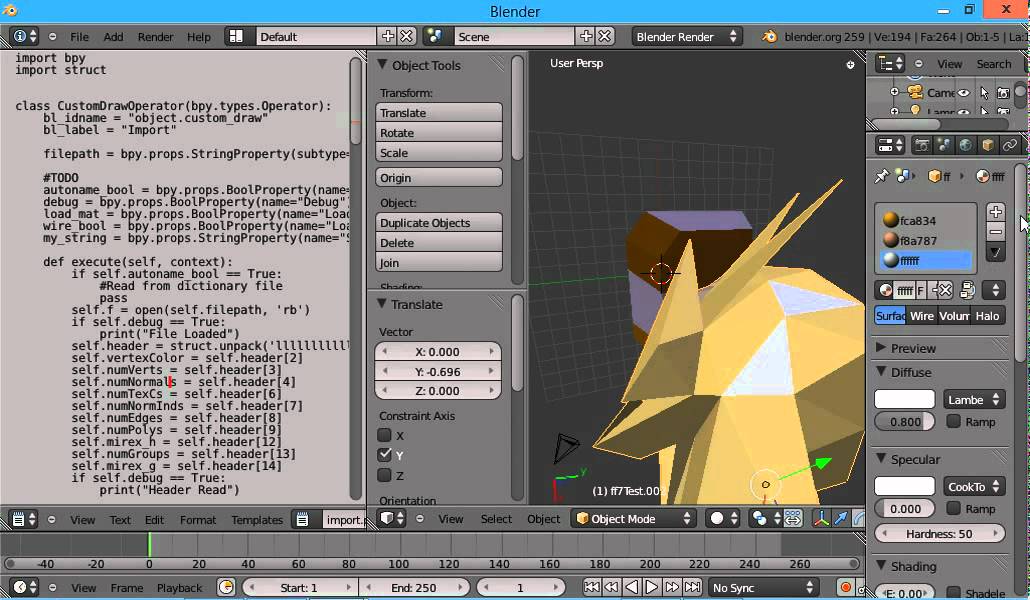Open the Playback menu in timeline
Image resolution: width=1030 pixels, height=600 pixels.
pos(179,588)
